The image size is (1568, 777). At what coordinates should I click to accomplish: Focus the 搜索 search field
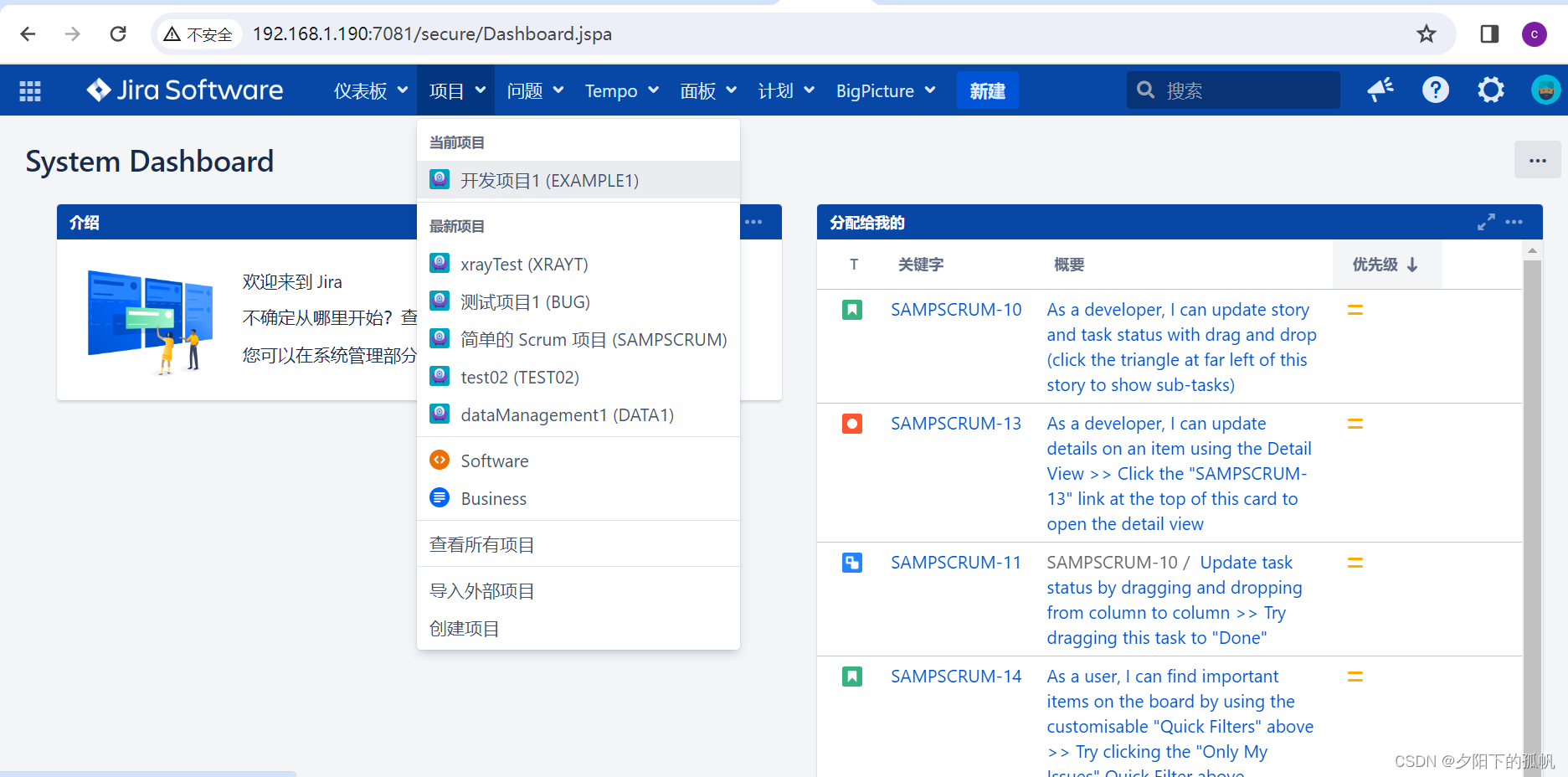coord(1233,90)
